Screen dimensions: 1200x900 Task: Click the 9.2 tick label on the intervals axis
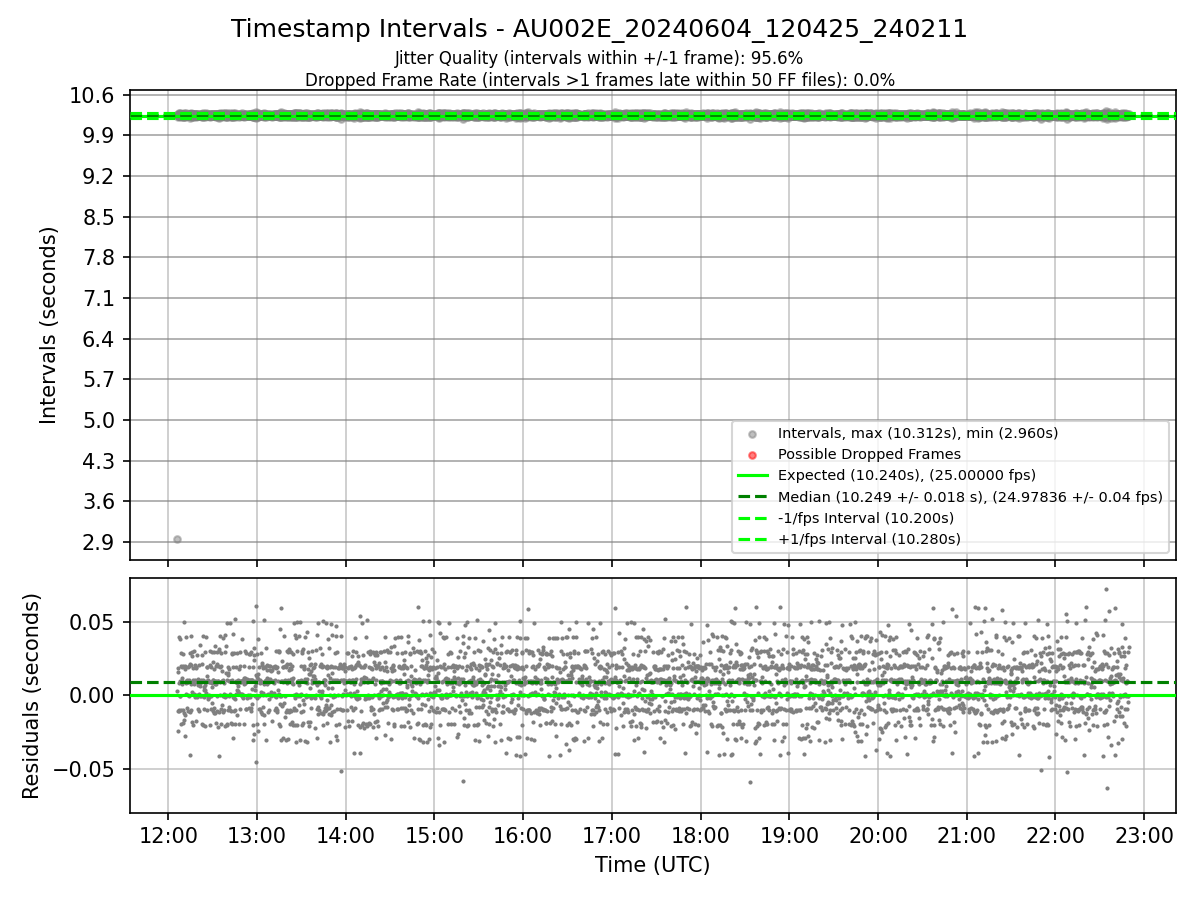click(100, 176)
